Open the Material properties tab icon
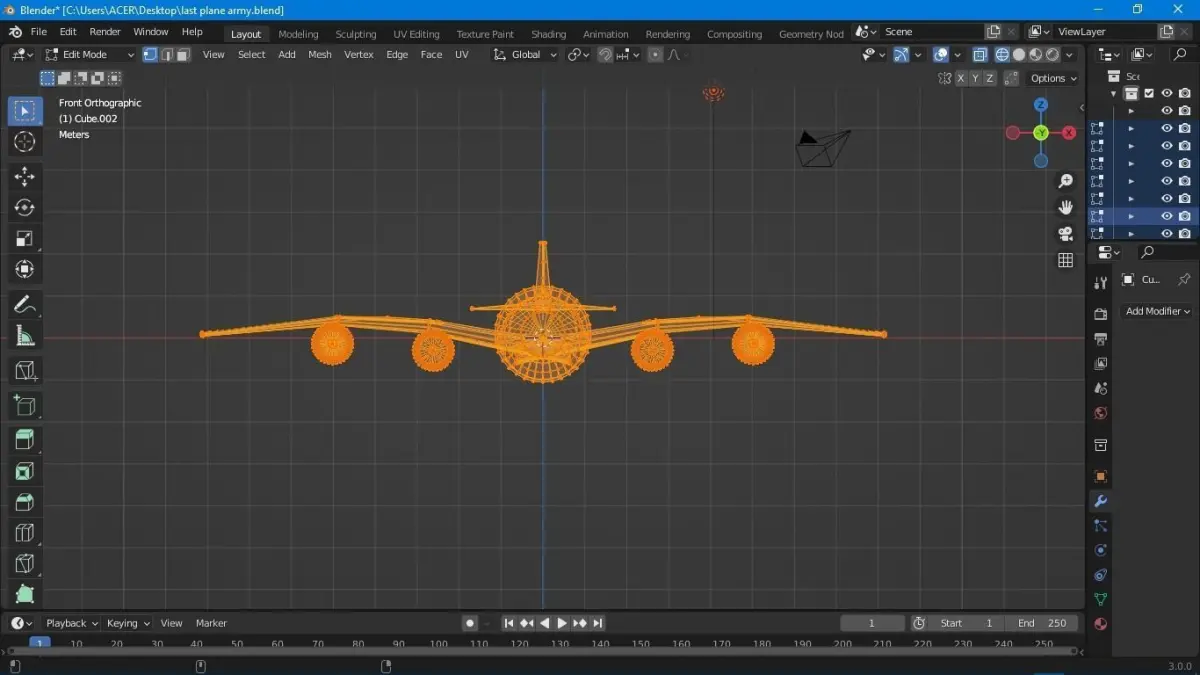The height and width of the screenshot is (675, 1200). click(x=1101, y=624)
